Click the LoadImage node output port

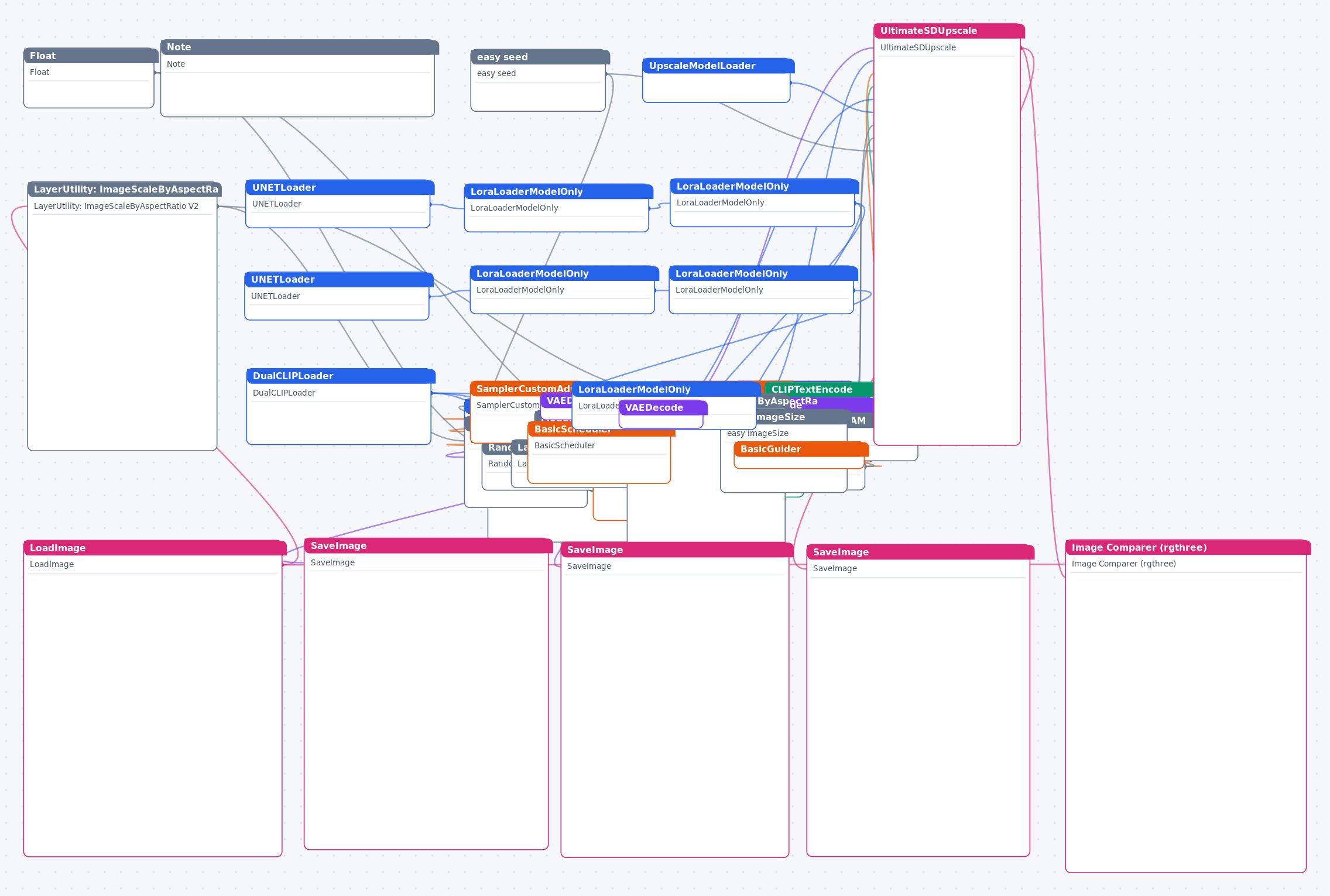[x=283, y=565]
